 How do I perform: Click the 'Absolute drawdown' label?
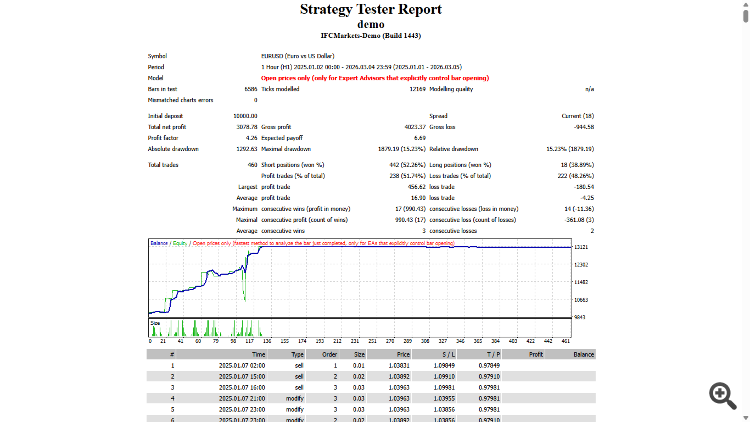[173, 149]
